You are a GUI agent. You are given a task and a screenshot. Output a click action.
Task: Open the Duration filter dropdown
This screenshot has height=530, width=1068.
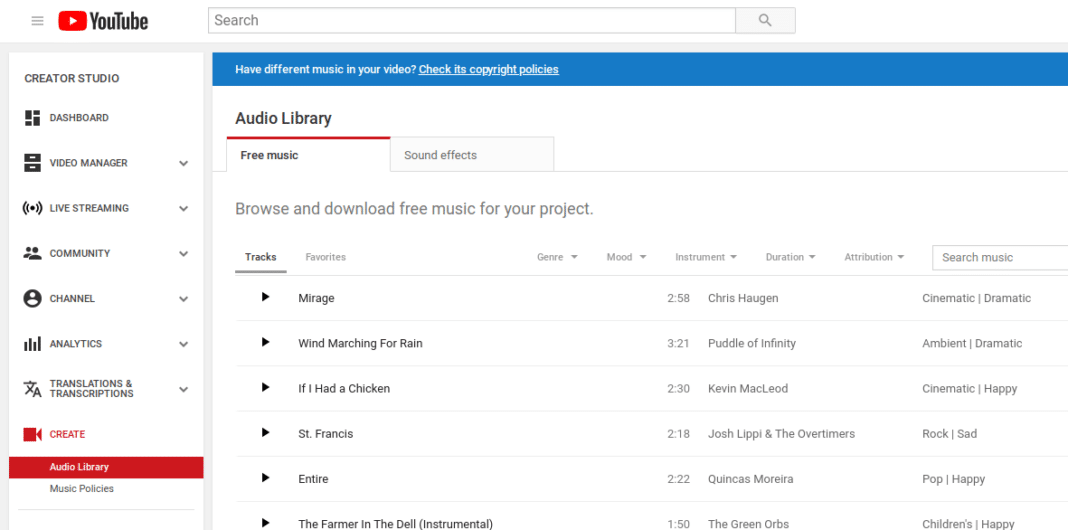[x=790, y=257]
